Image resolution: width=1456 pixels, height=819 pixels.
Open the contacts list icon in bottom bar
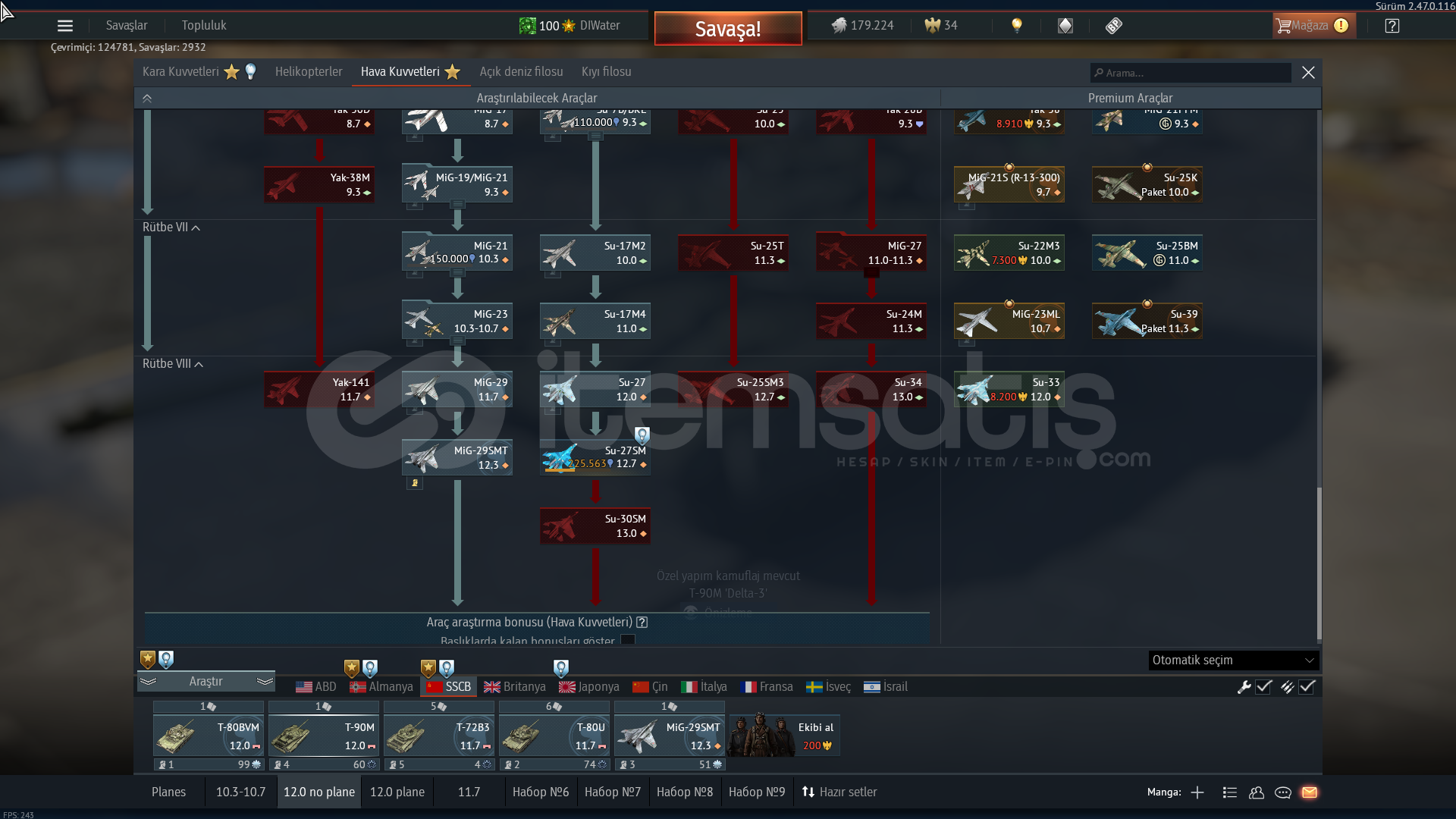tap(1230, 792)
